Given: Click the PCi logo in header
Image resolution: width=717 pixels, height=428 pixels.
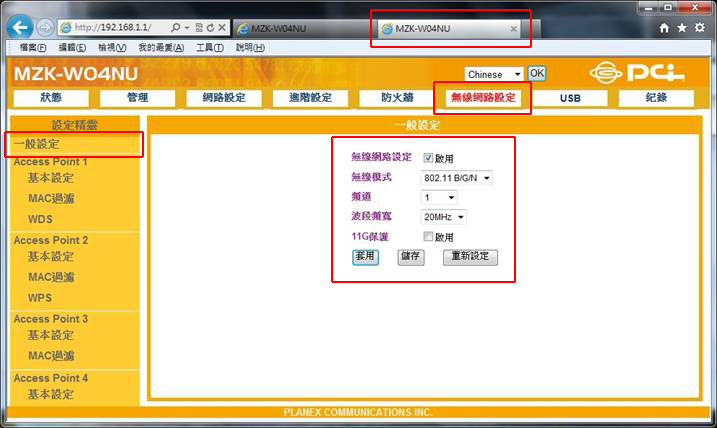Looking at the screenshot, I should pyautogui.click(x=637, y=73).
